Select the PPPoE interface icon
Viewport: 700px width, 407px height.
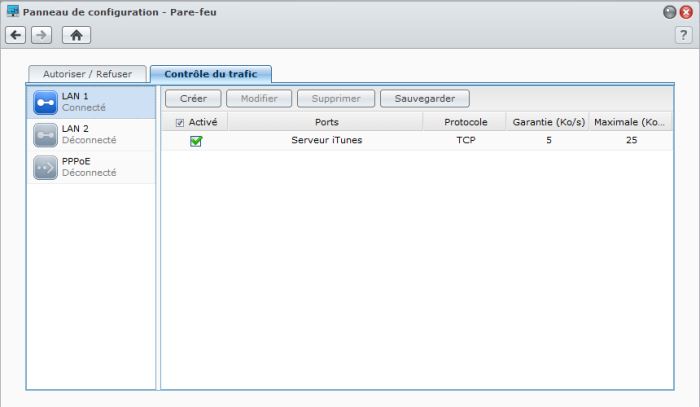[x=46, y=168]
